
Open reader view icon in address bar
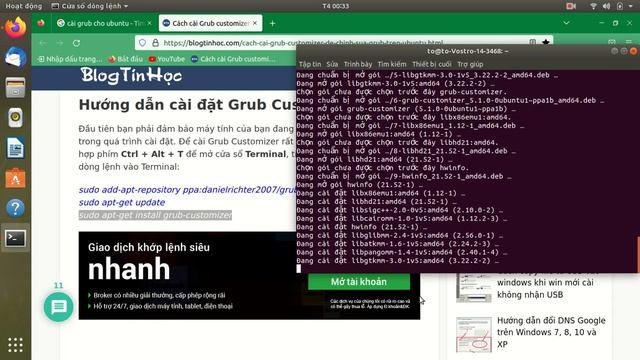[533, 42]
